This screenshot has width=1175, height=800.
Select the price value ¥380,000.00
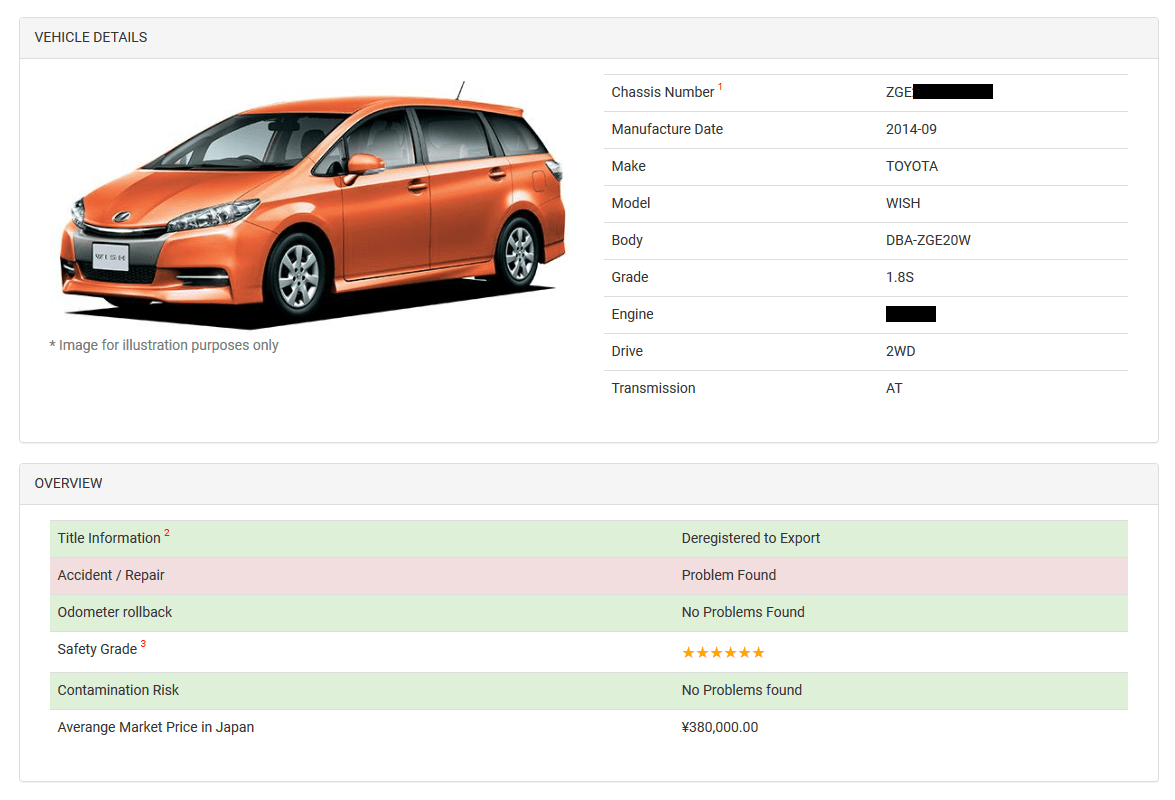pyautogui.click(x=720, y=727)
